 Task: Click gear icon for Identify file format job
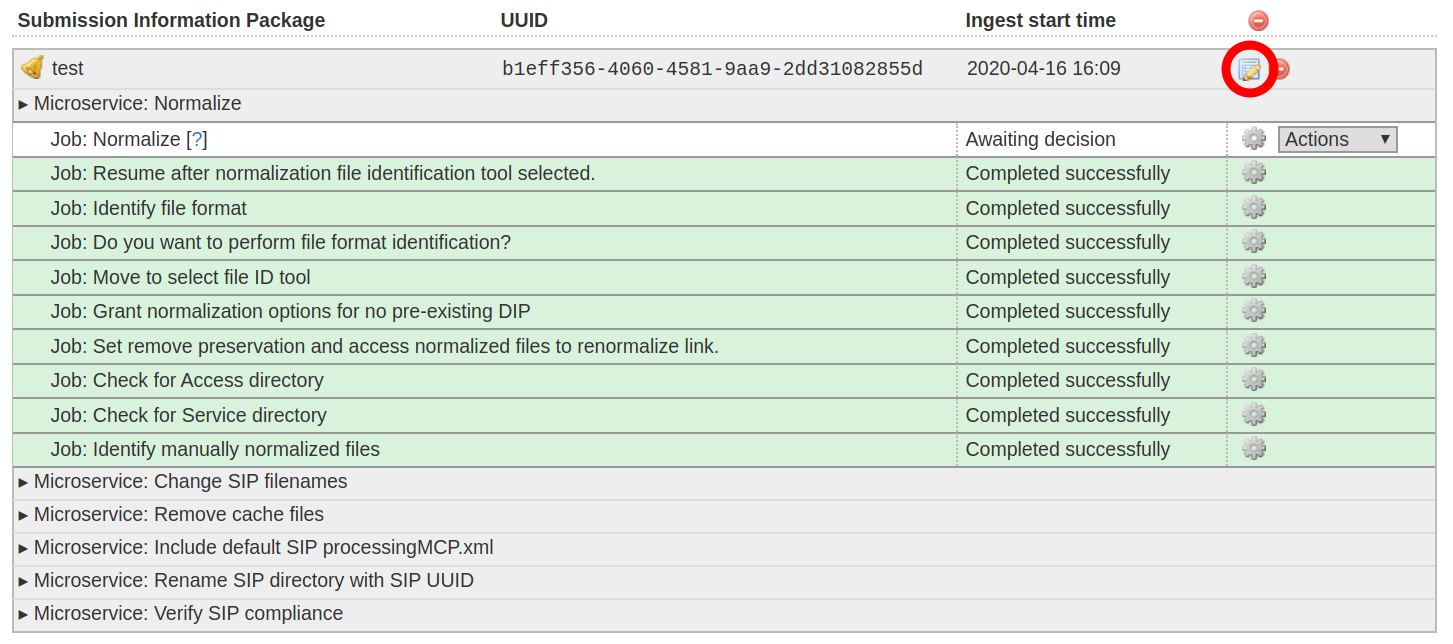pos(1253,208)
